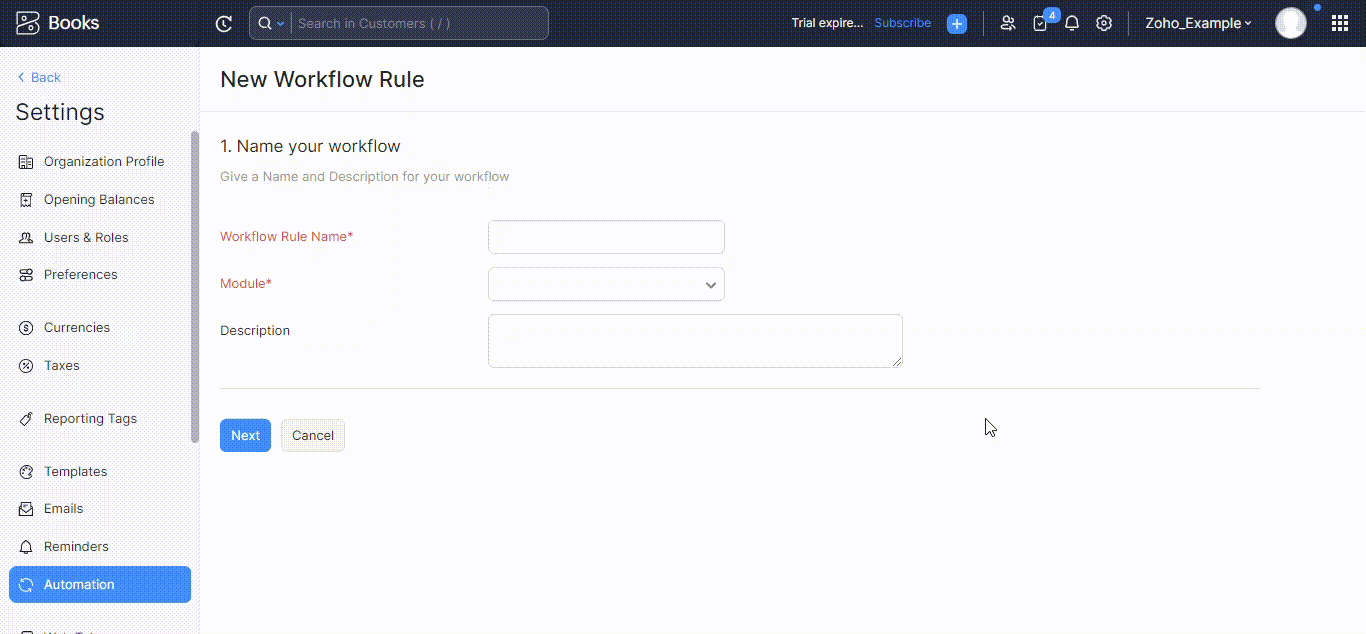The image size is (1366, 634).
Task: Click the Subscribe link
Action: click(902, 22)
